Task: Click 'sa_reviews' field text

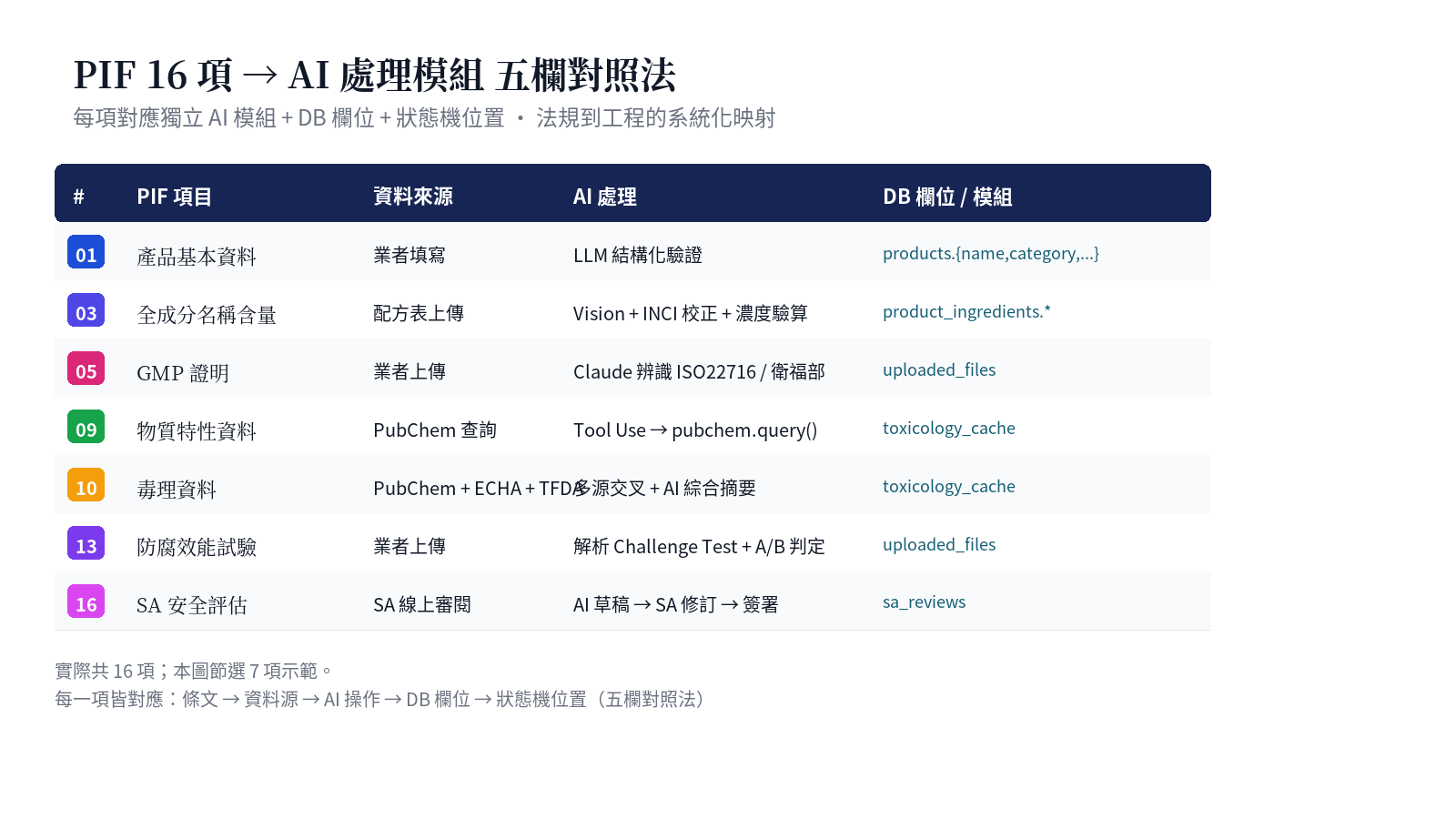Action: coord(924,602)
